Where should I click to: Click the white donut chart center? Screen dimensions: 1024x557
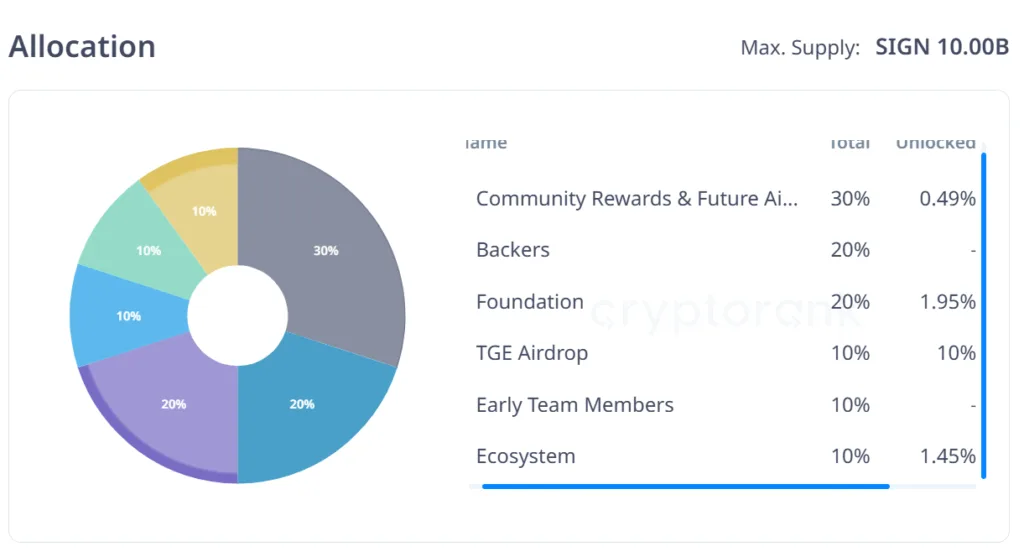click(237, 316)
